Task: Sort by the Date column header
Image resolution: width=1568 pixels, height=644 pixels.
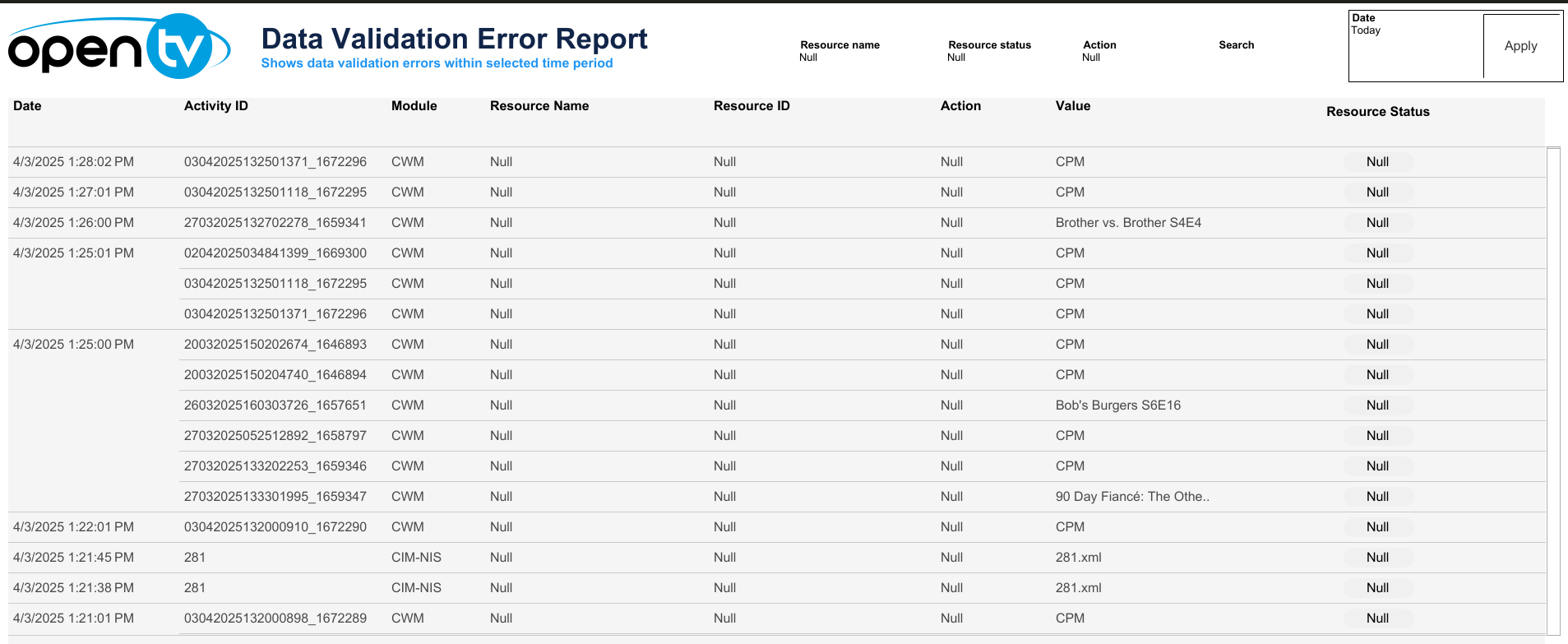Action: coord(27,106)
